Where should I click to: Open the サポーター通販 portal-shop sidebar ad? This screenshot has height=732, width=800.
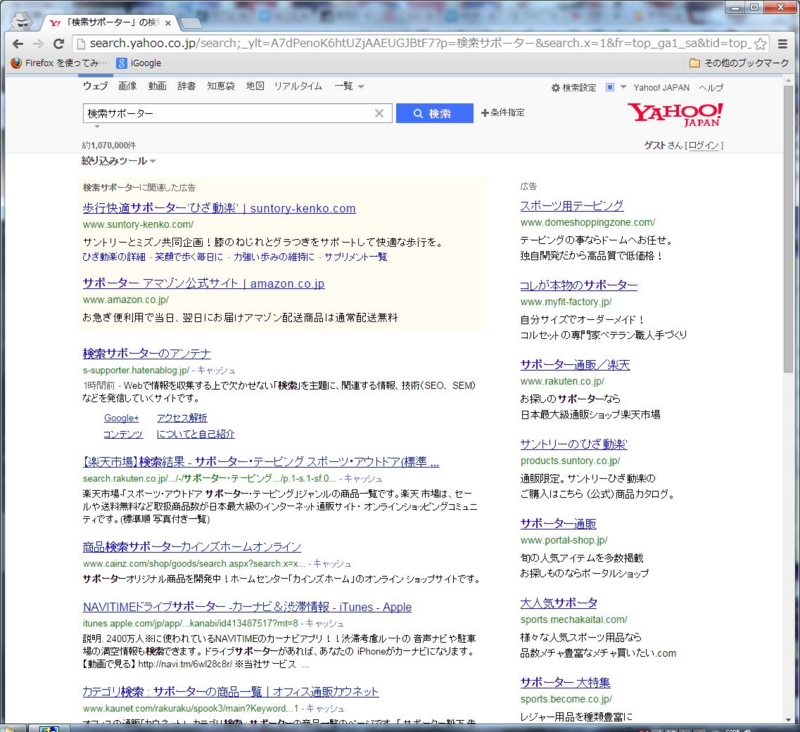tap(558, 524)
